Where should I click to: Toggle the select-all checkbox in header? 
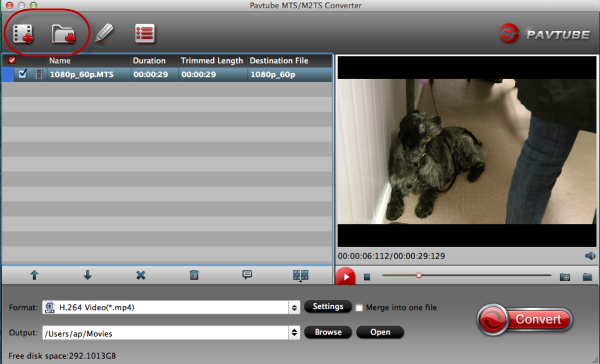click(12, 60)
